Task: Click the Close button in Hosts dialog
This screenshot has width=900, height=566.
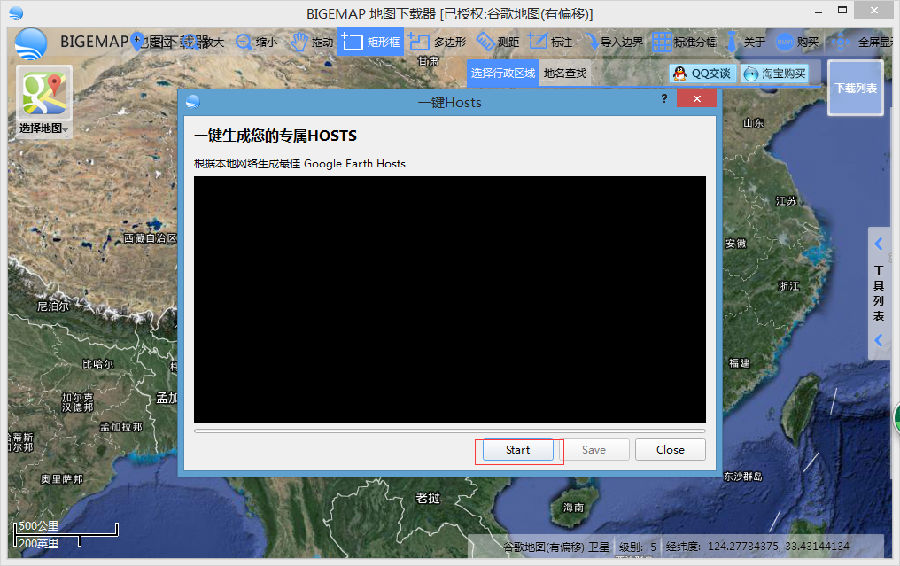Action: tap(670, 450)
